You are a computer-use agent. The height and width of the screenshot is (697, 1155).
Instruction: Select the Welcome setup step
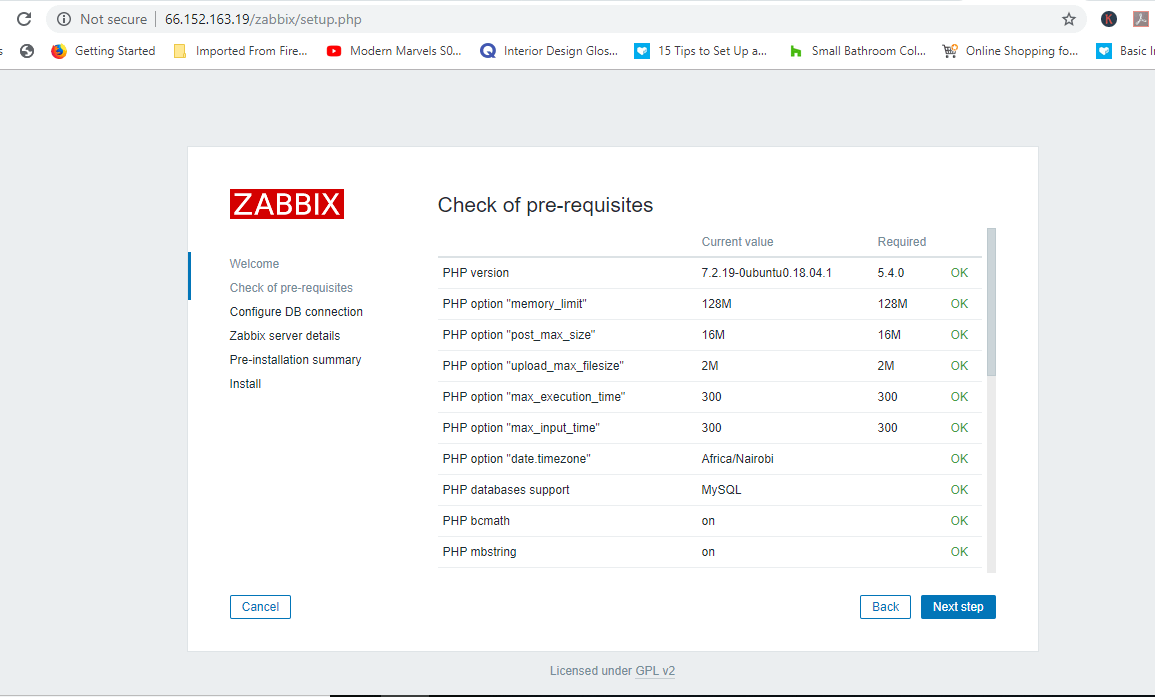pyautogui.click(x=254, y=264)
